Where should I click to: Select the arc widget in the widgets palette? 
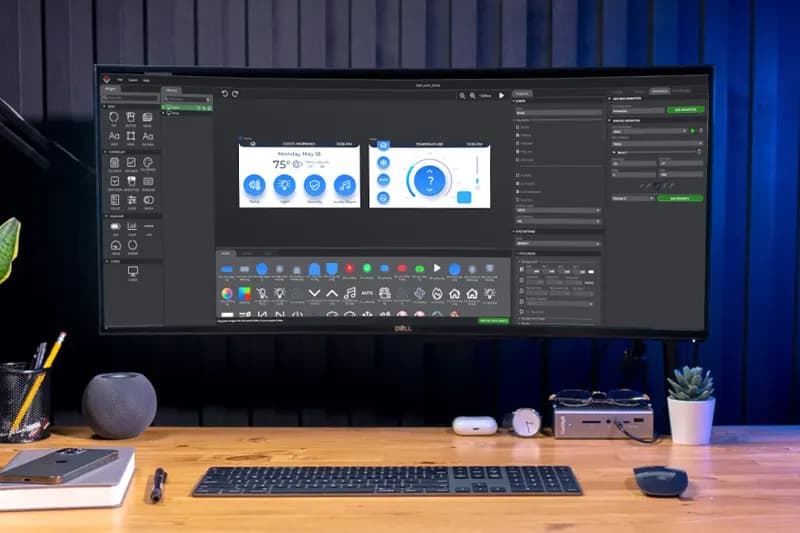click(114, 118)
